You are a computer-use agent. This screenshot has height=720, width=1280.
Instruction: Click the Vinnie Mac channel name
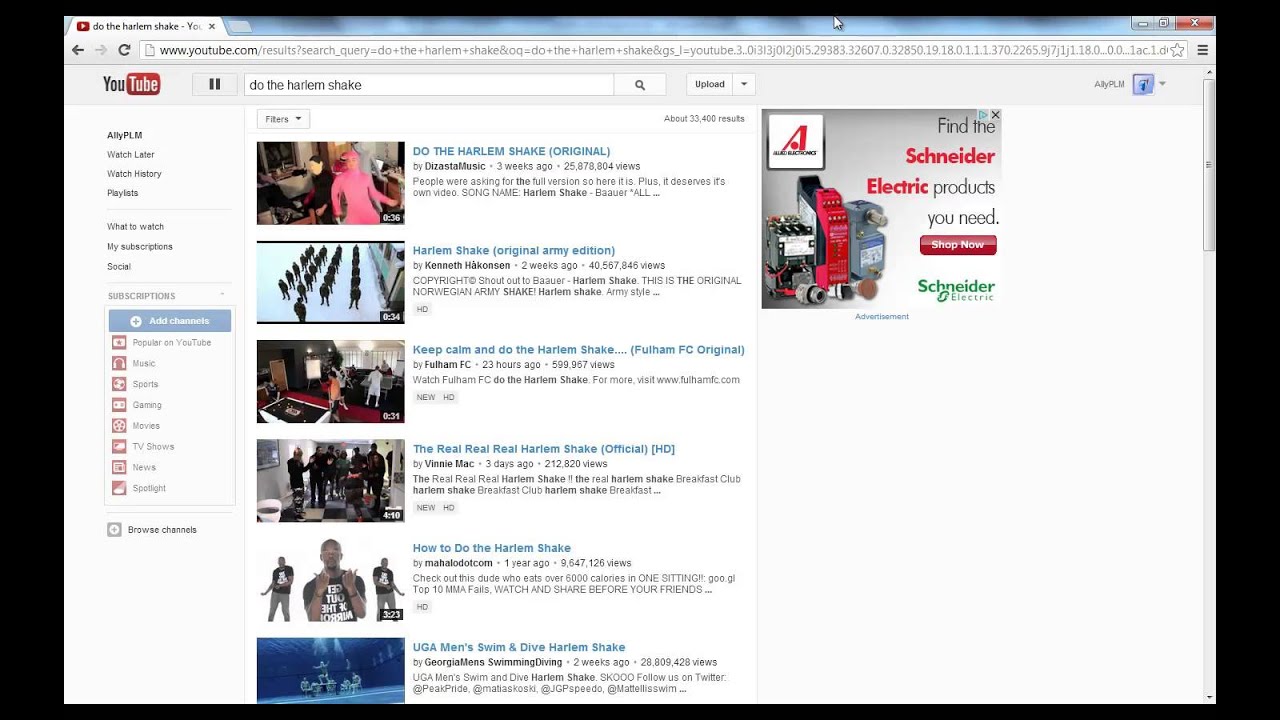coord(449,464)
